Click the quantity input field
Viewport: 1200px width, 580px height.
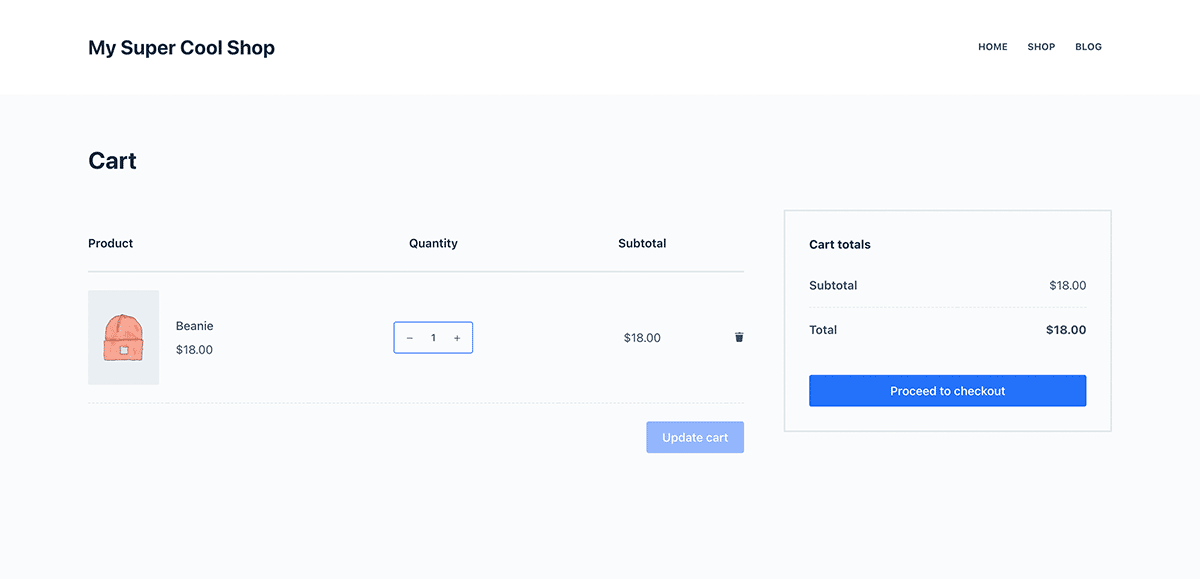[433, 337]
